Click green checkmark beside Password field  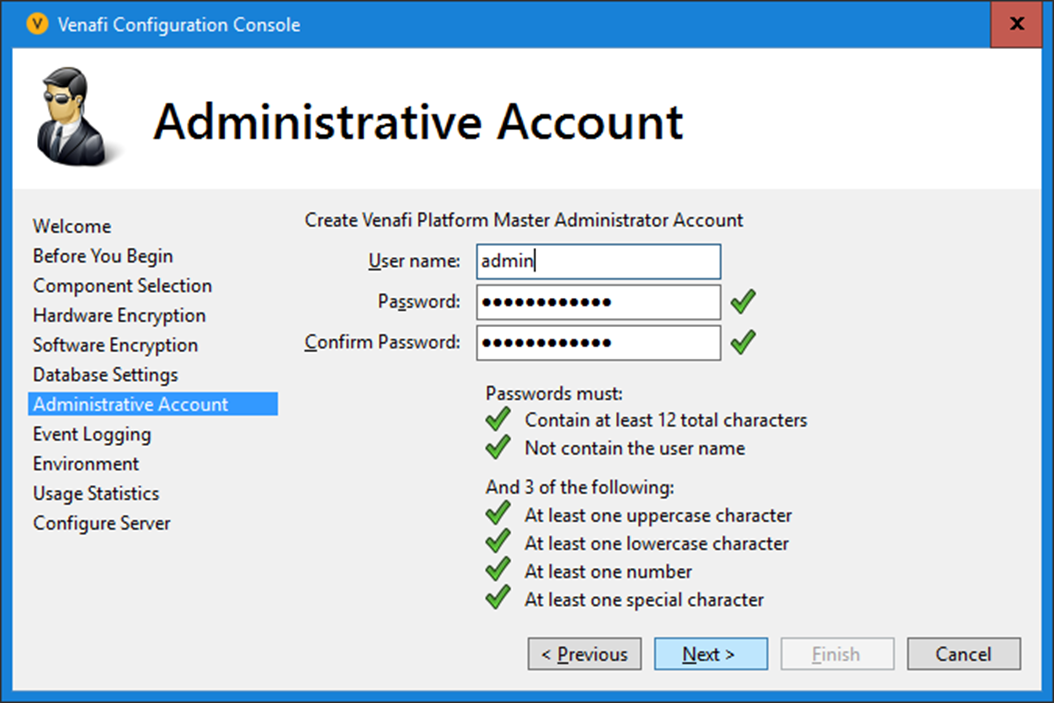coord(743,301)
